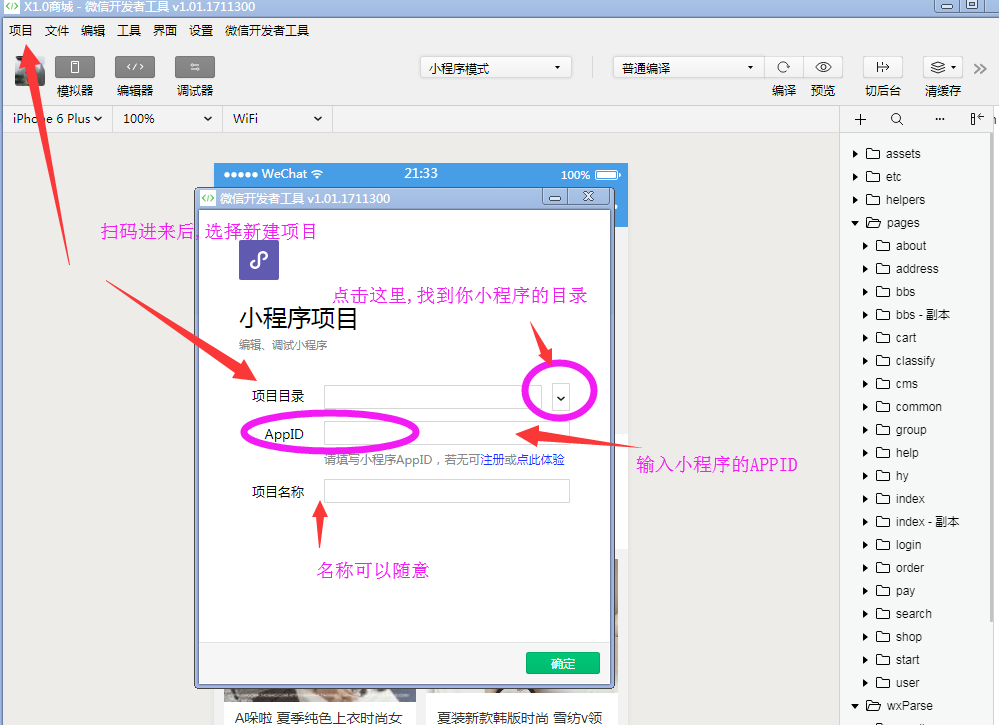Click the compile refresh icon
This screenshot has width=999, height=725.
pos(784,68)
